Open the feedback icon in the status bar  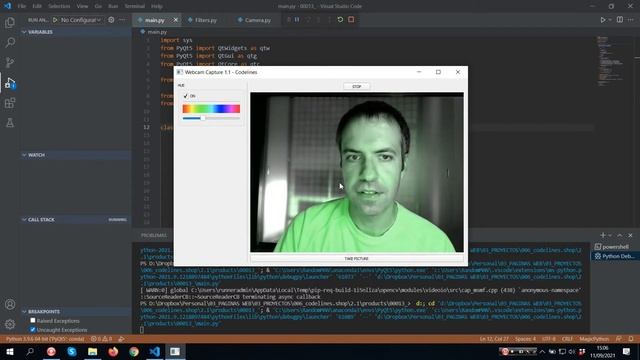coord(619,339)
